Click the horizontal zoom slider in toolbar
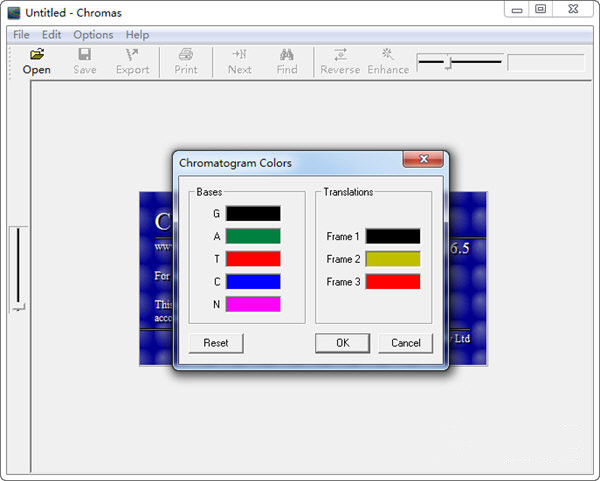The width and height of the screenshot is (600, 481). coord(460,62)
